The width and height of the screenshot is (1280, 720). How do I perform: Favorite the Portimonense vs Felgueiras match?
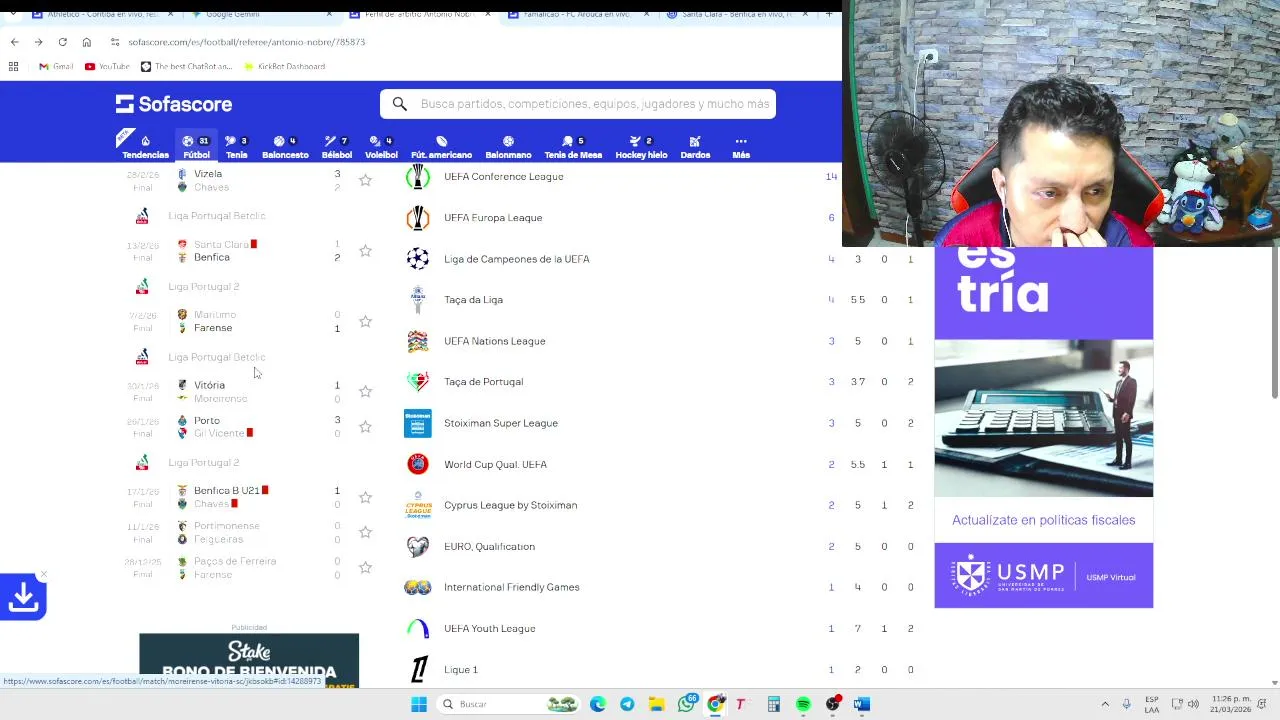pos(365,532)
